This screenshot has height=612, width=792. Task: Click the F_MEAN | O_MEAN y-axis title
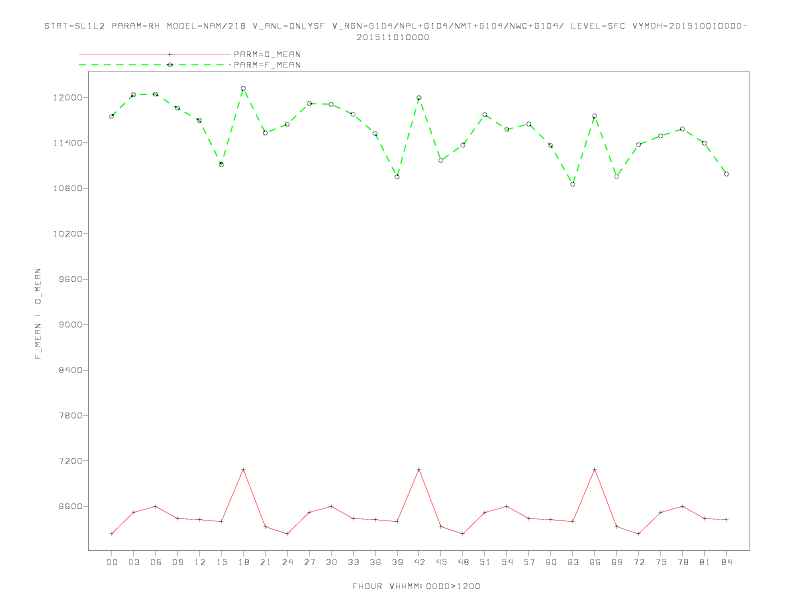pos(38,314)
